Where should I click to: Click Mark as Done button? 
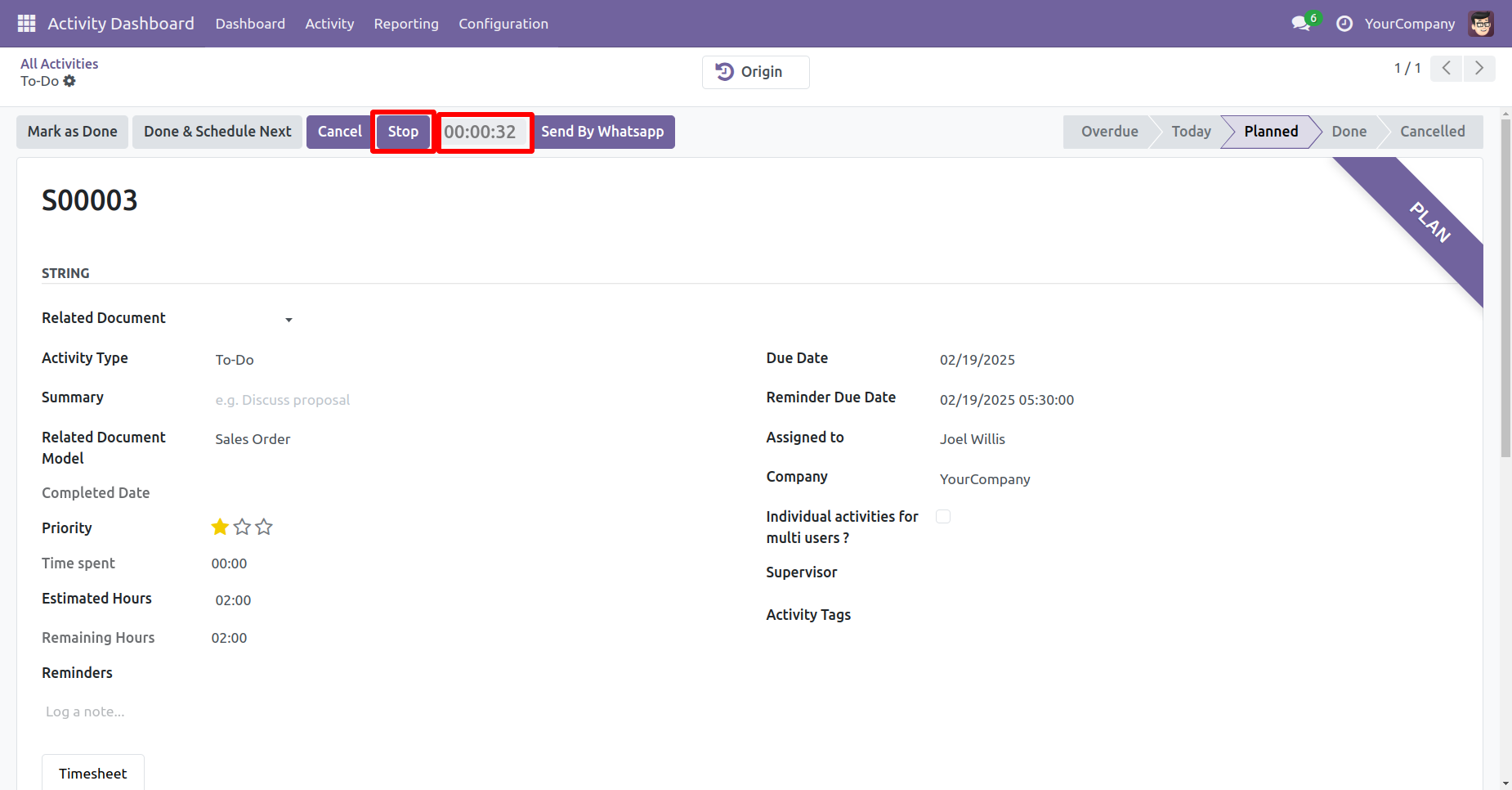pos(72,132)
